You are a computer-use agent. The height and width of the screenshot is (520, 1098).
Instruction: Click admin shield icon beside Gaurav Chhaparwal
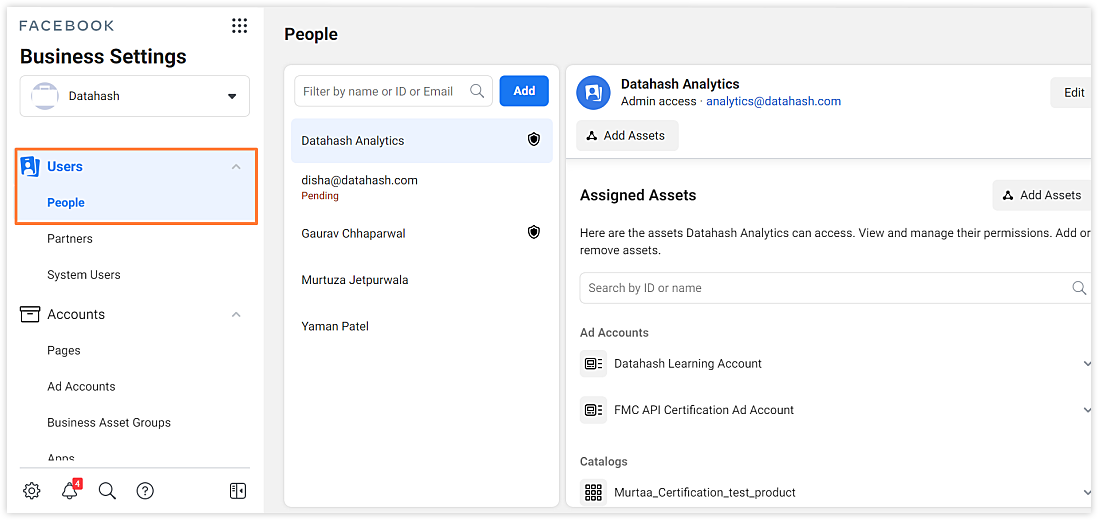click(x=534, y=232)
